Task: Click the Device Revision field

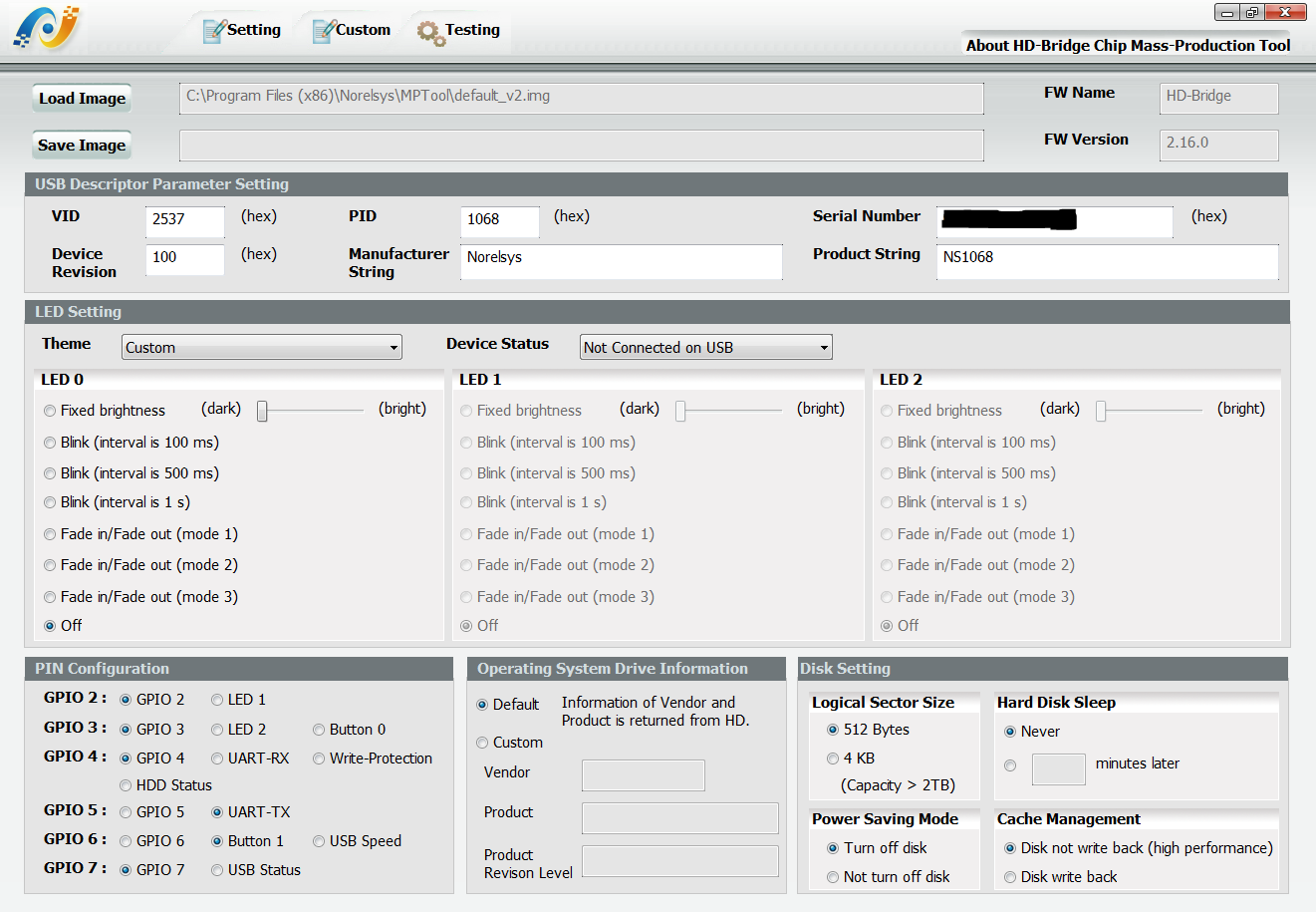Action: pyautogui.click(x=185, y=258)
